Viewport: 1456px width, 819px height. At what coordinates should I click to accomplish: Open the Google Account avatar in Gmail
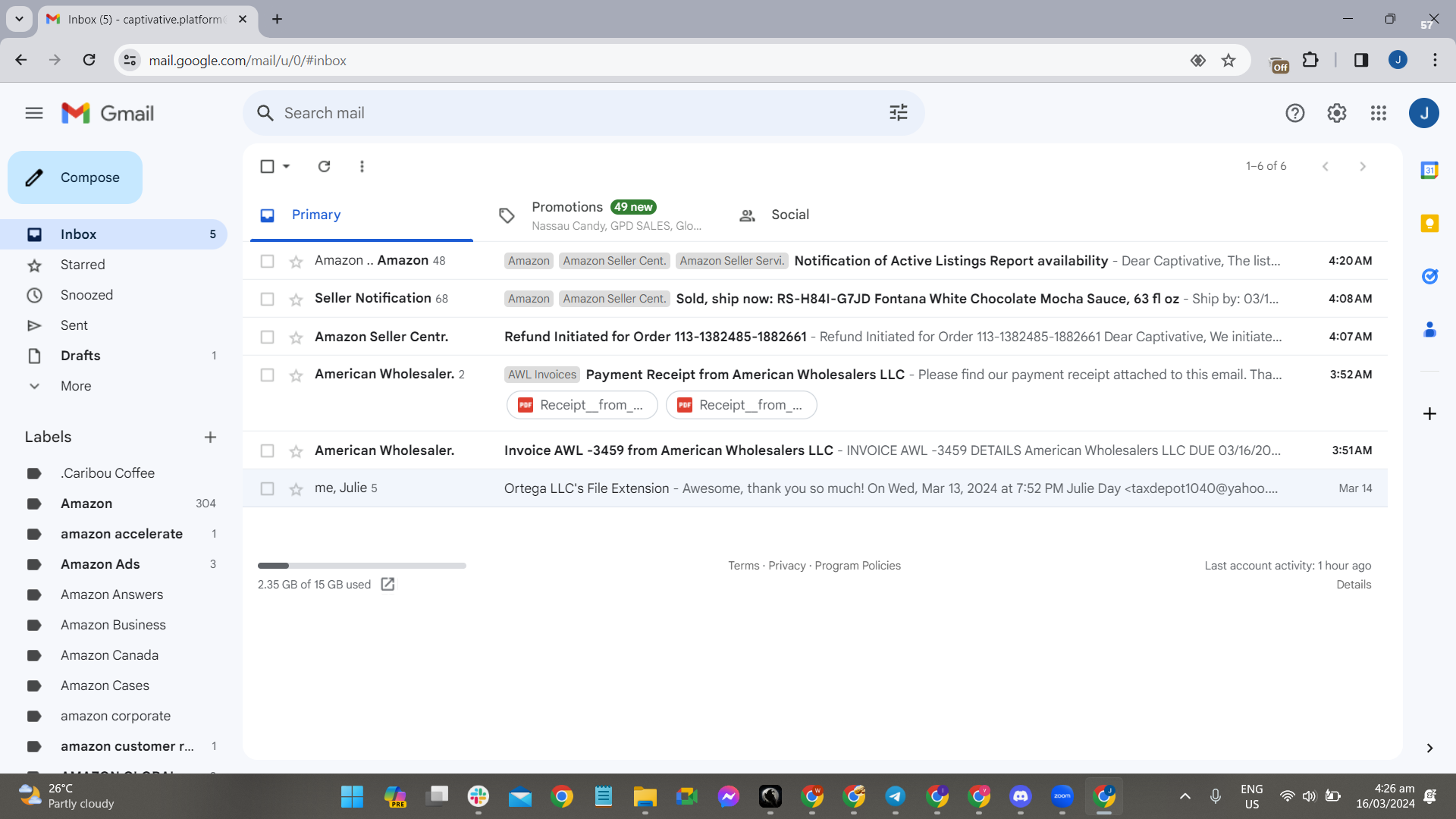click(1424, 113)
